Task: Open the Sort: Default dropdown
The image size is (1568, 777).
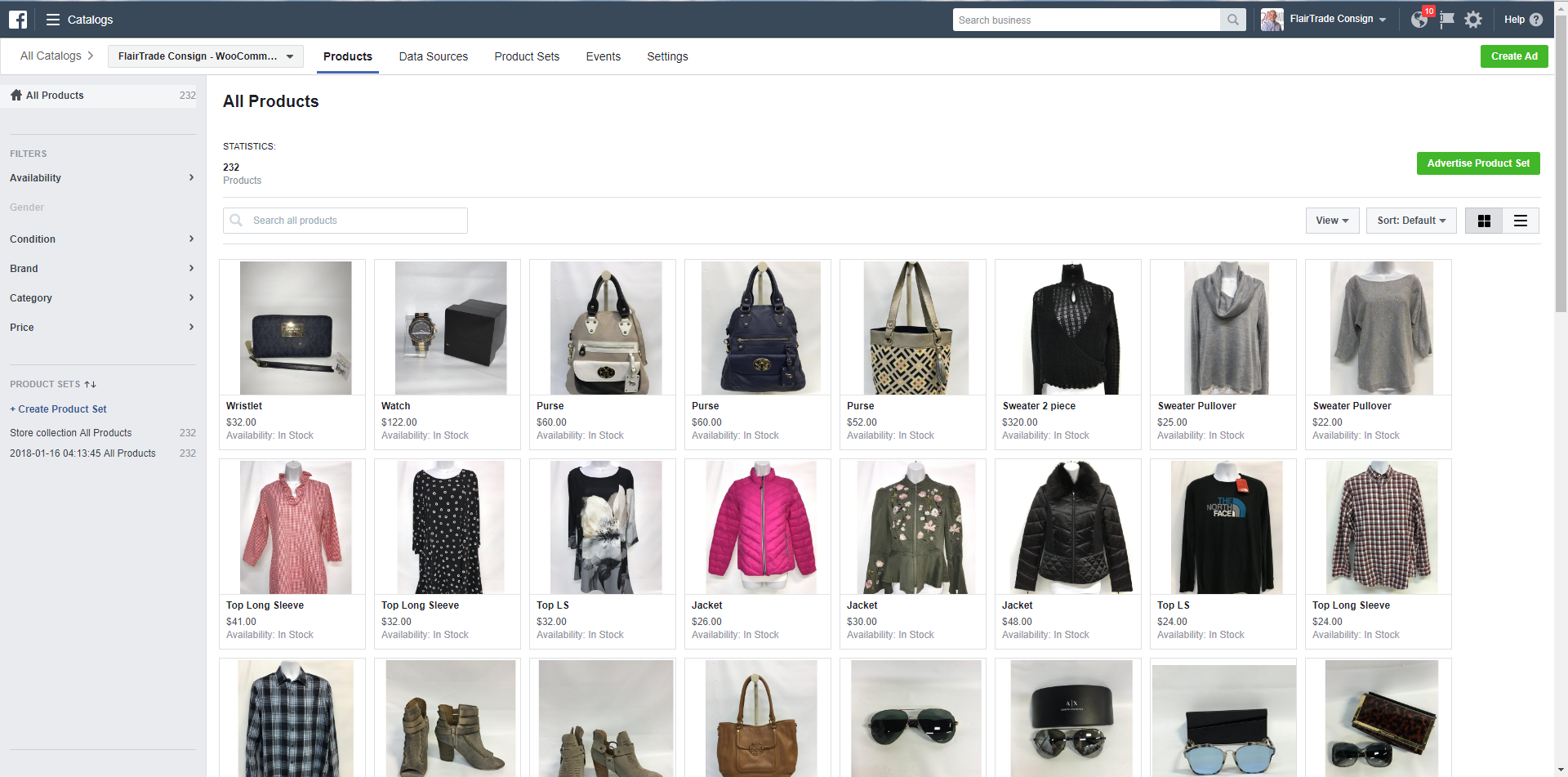Action: 1411,221
